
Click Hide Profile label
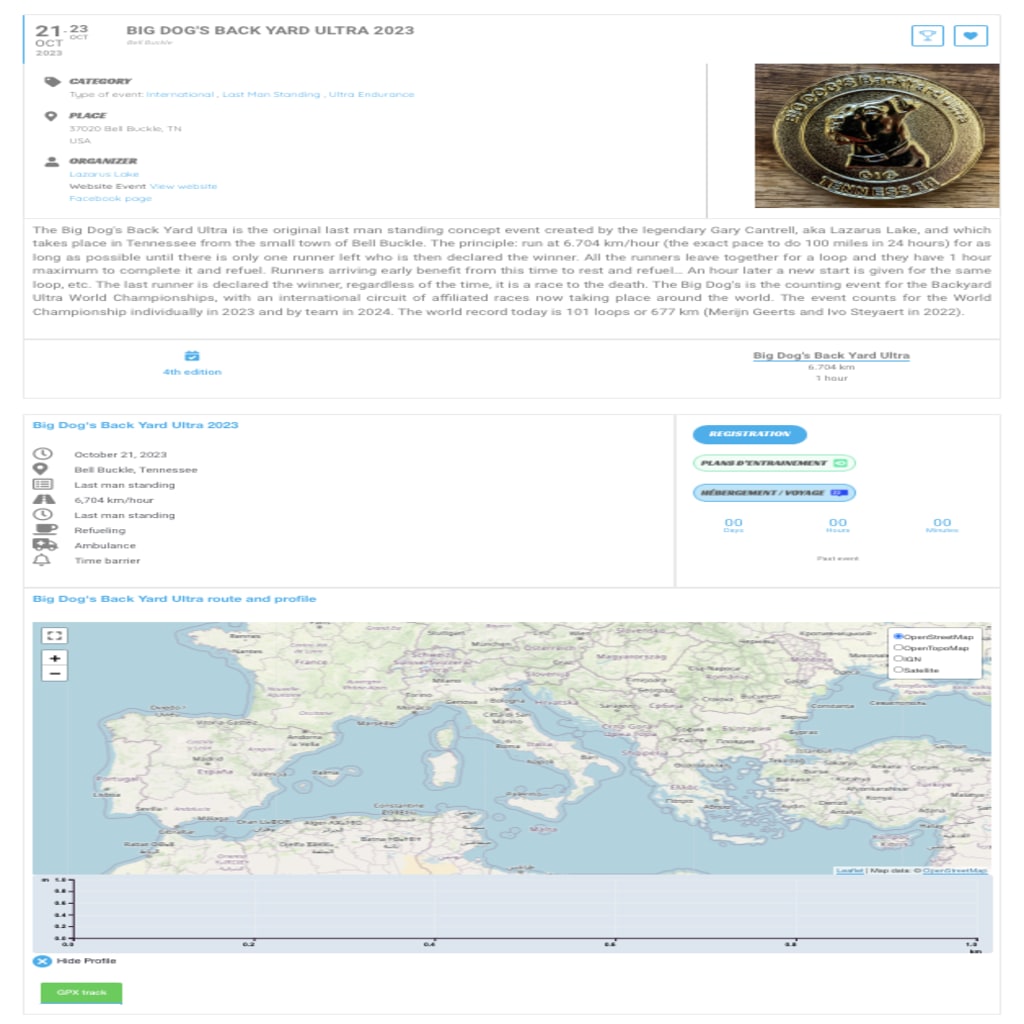pyautogui.click(x=86, y=961)
